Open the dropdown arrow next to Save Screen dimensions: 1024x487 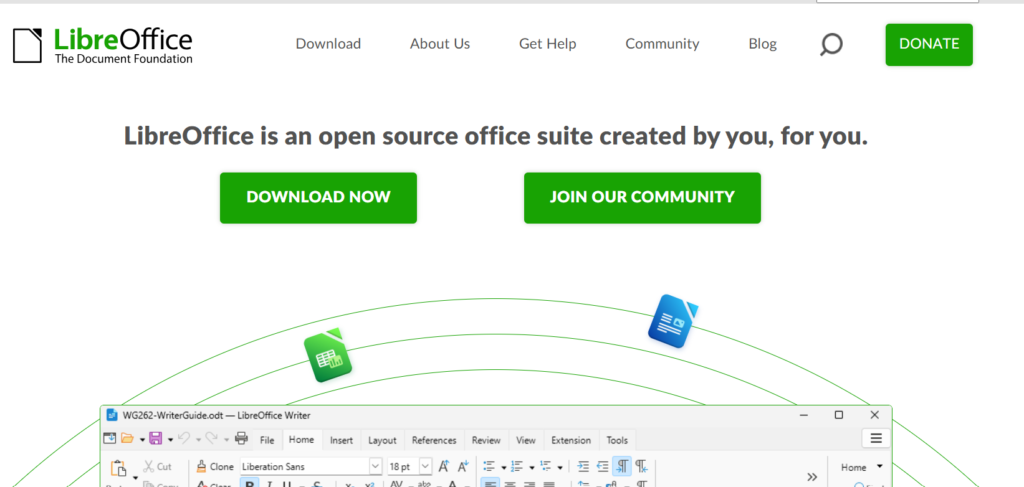(170, 440)
